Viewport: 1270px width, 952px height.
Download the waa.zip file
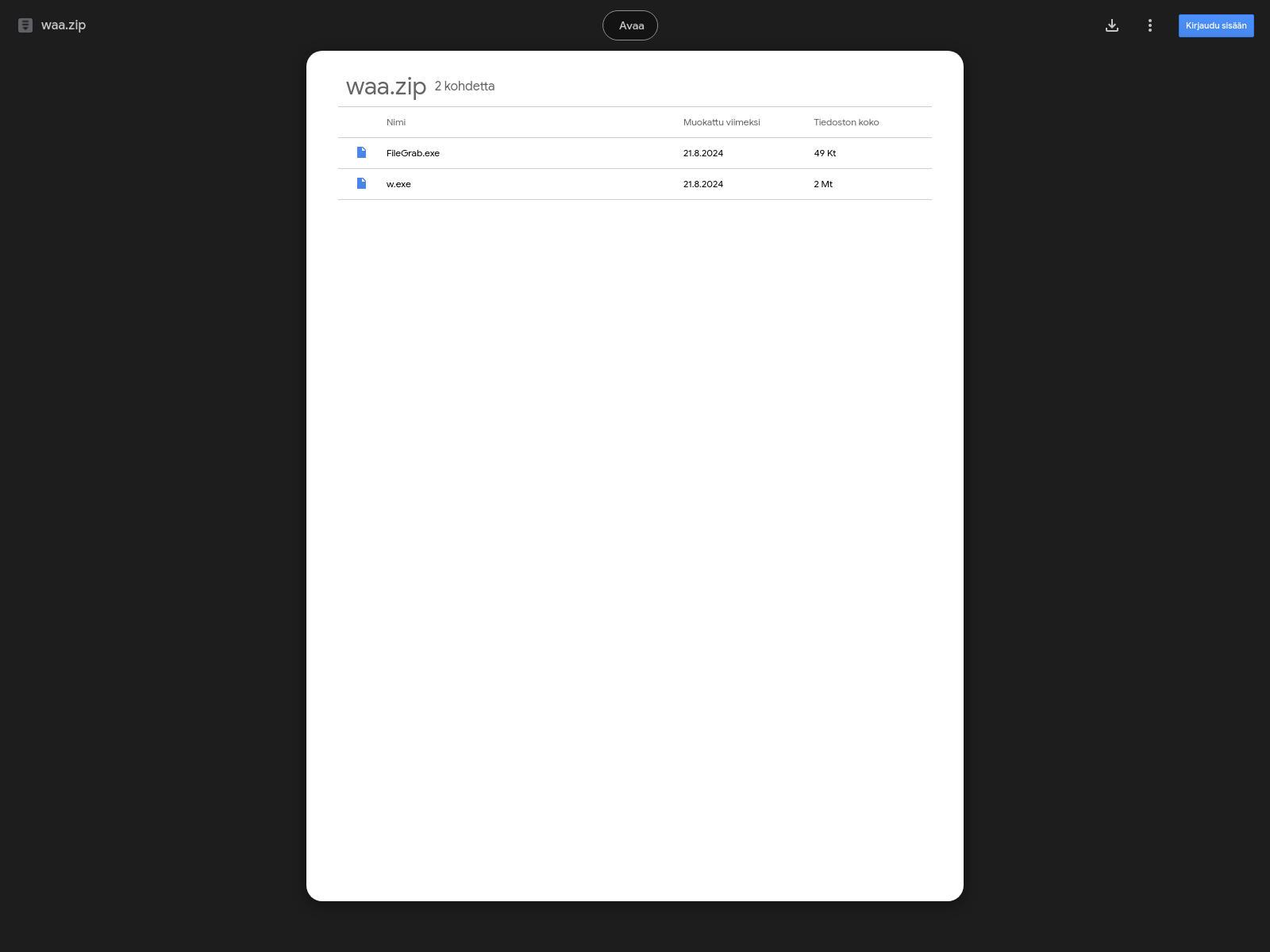(1112, 25)
